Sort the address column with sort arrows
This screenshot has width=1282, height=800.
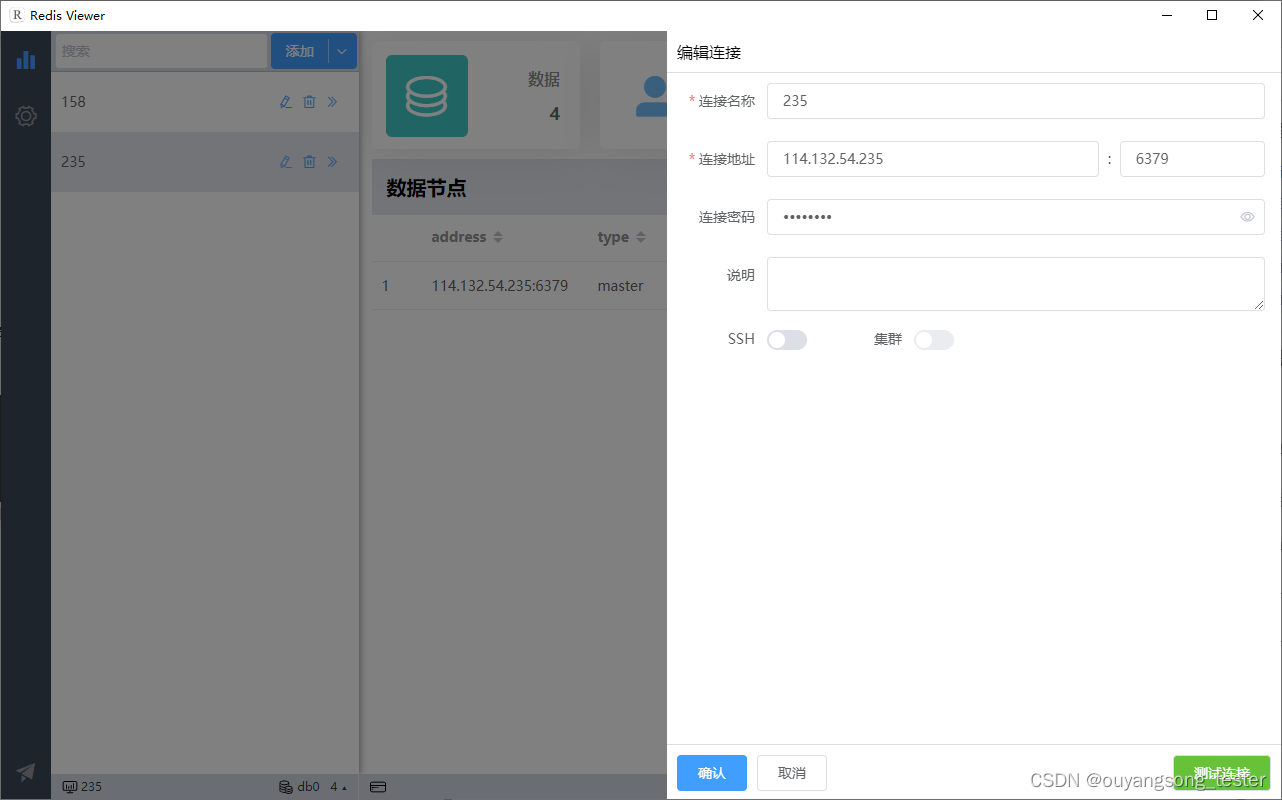coord(498,237)
